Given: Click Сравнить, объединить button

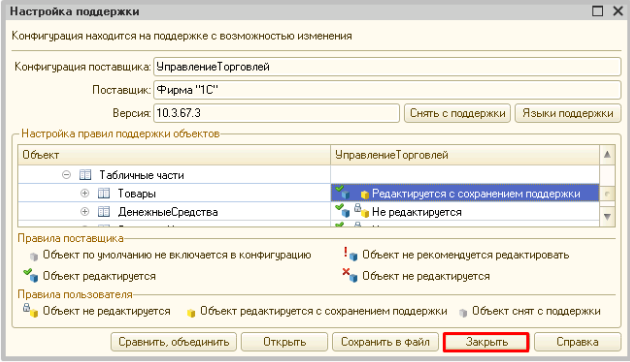Looking at the screenshot, I should pos(174,342).
